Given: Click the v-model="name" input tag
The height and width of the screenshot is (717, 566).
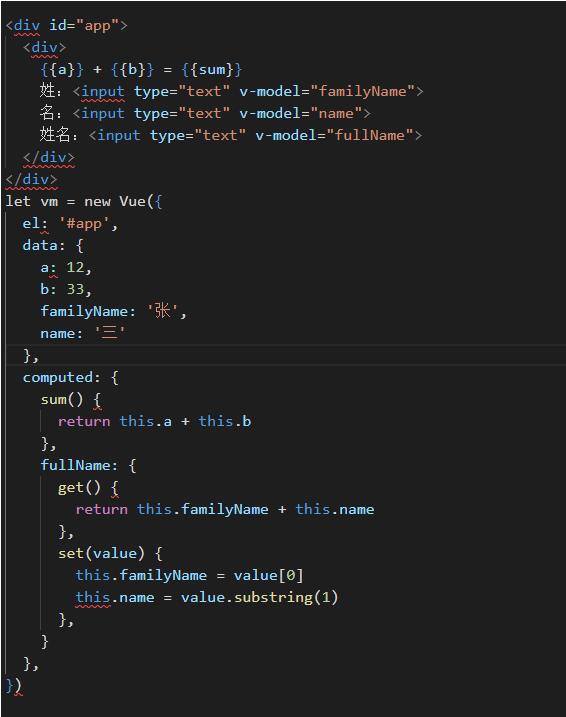Looking at the screenshot, I should click(x=221, y=113).
